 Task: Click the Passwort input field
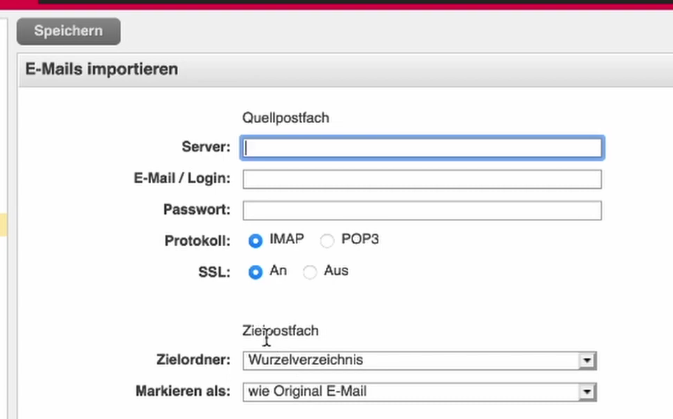(x=422, y=211)
